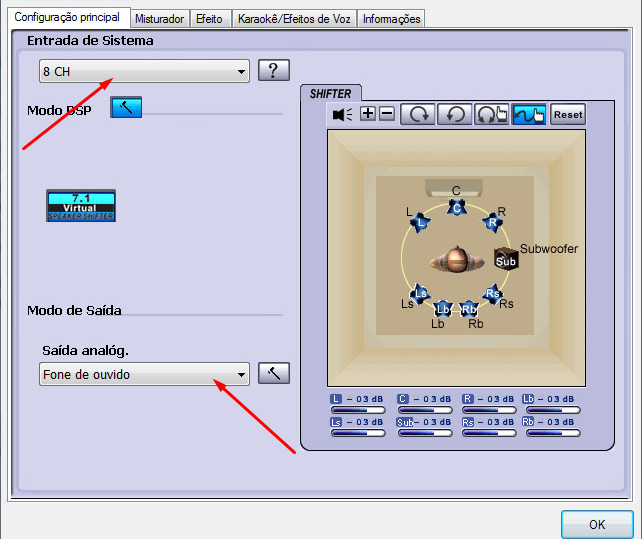This screenshot has height=547, width=644.
Task: Click the minus button to decrease volume
Action: (x=386, y=114)
